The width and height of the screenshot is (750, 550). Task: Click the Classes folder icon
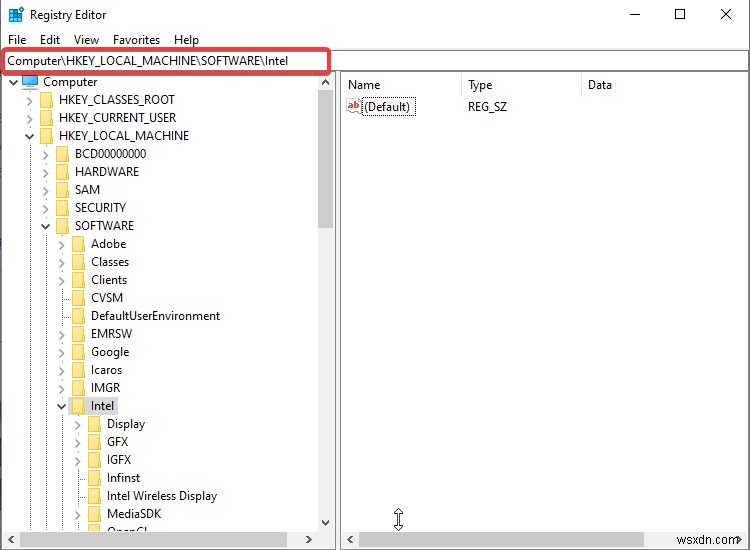coord(78,262)
